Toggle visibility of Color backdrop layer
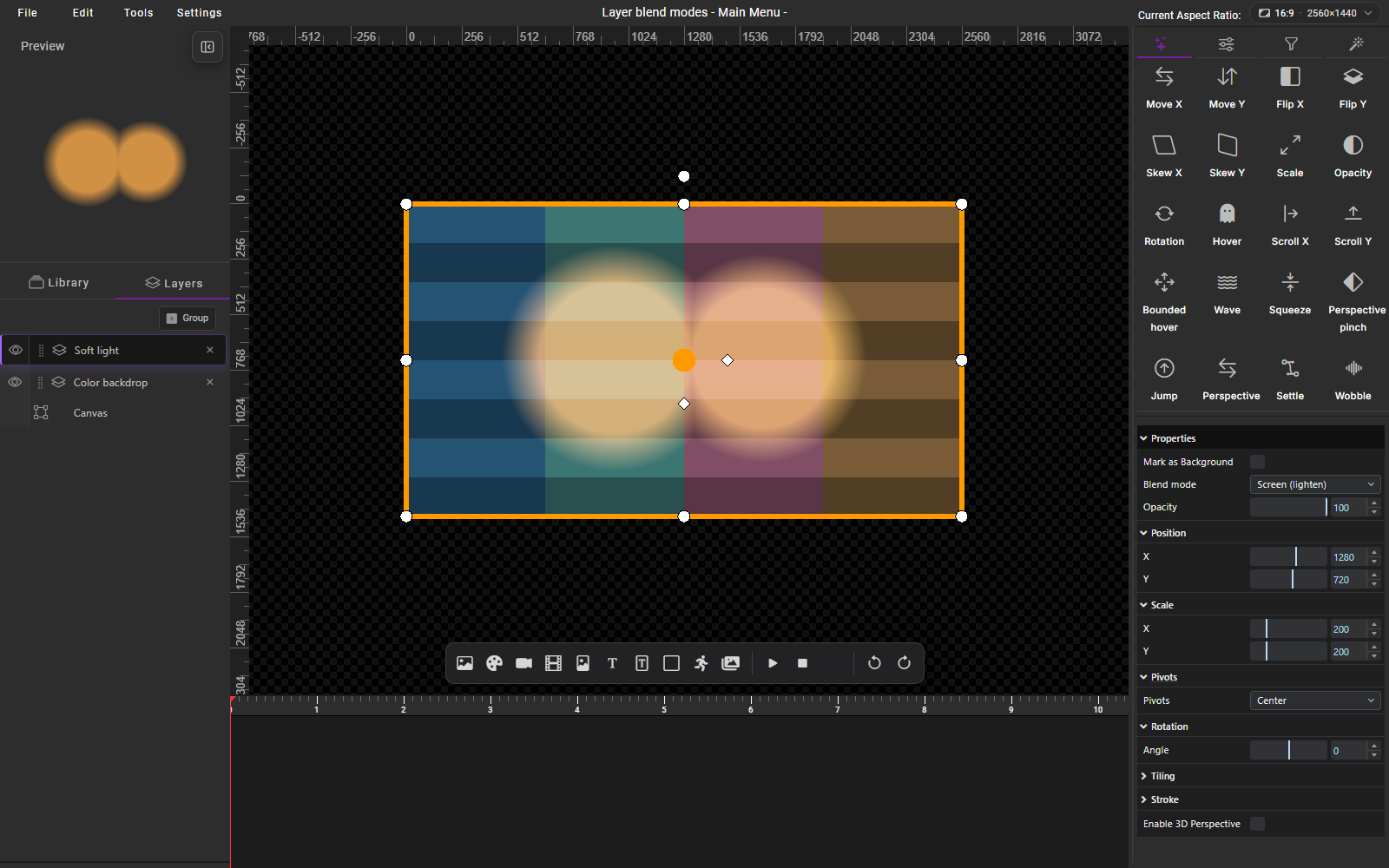This screenshot has height=868, width=1389. [x=15, y=382]
